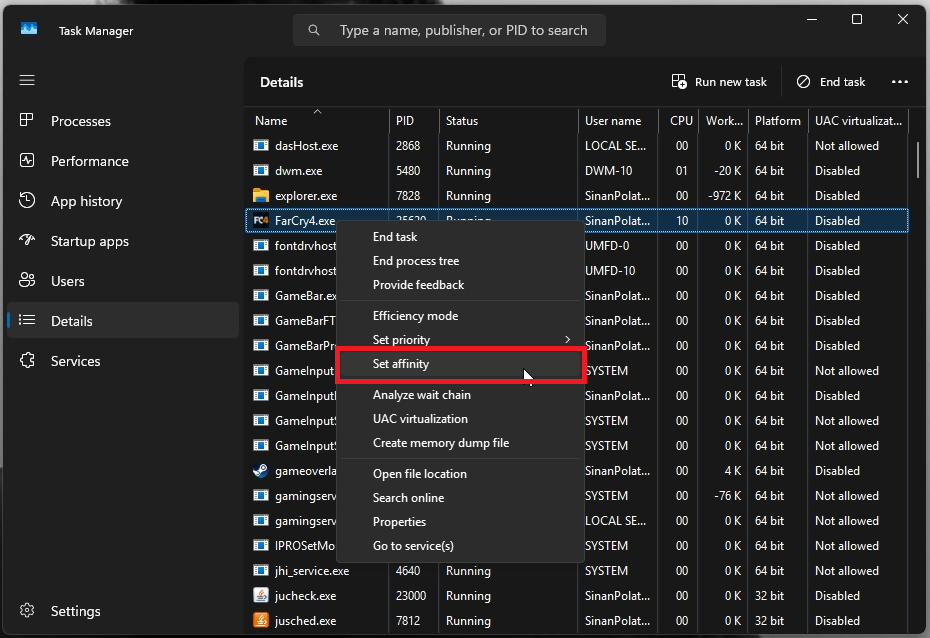Click the Run new task icon

(x=679, y=82)
